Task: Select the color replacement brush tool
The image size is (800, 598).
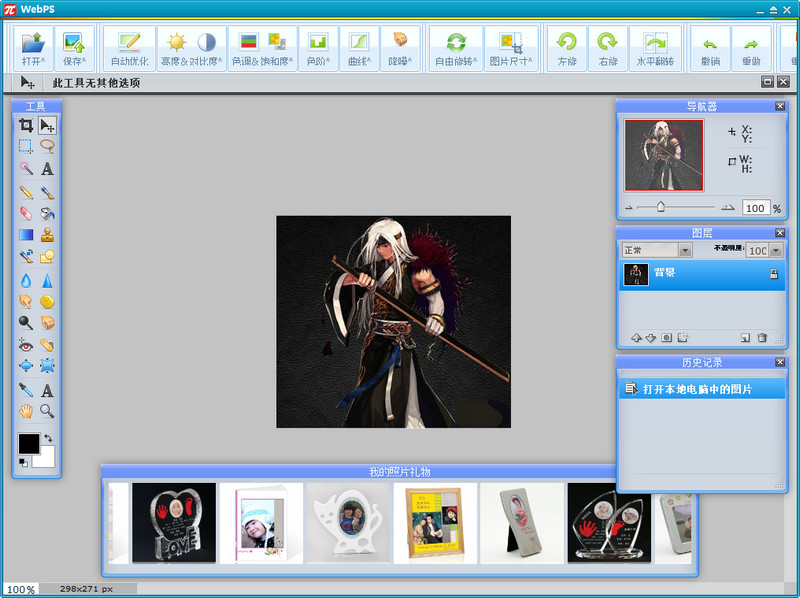Action: pos(26,256)
